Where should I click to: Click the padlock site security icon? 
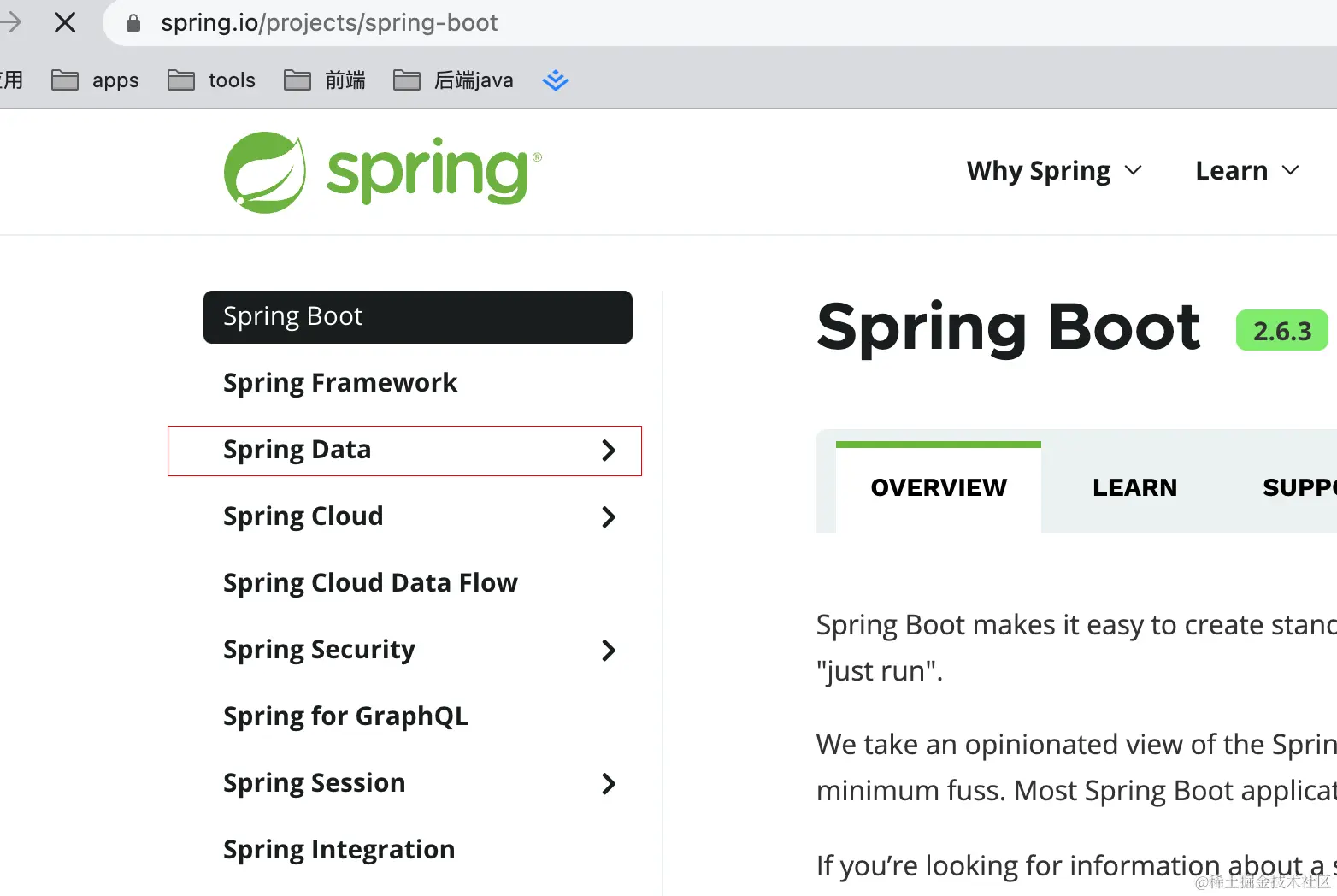point(133,23)
